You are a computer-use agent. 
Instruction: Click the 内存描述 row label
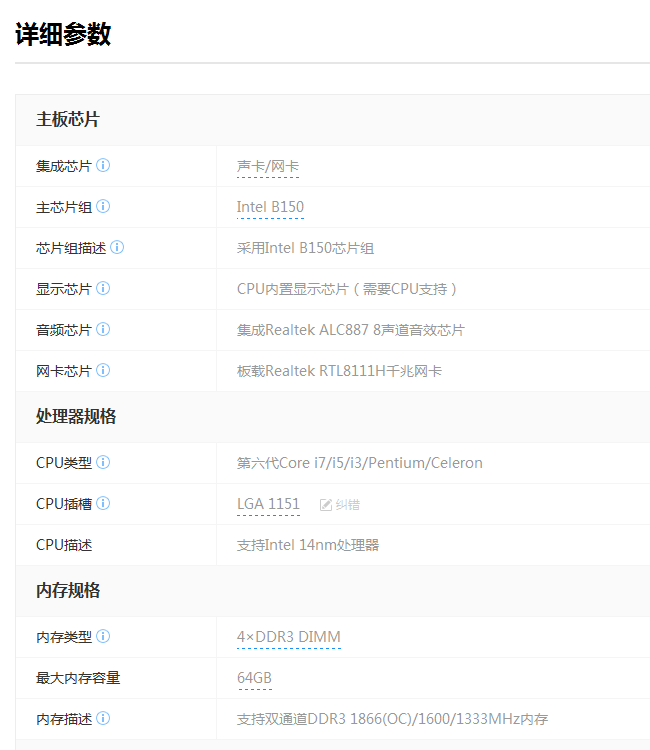pyautogui.click(x=64, y=719)
